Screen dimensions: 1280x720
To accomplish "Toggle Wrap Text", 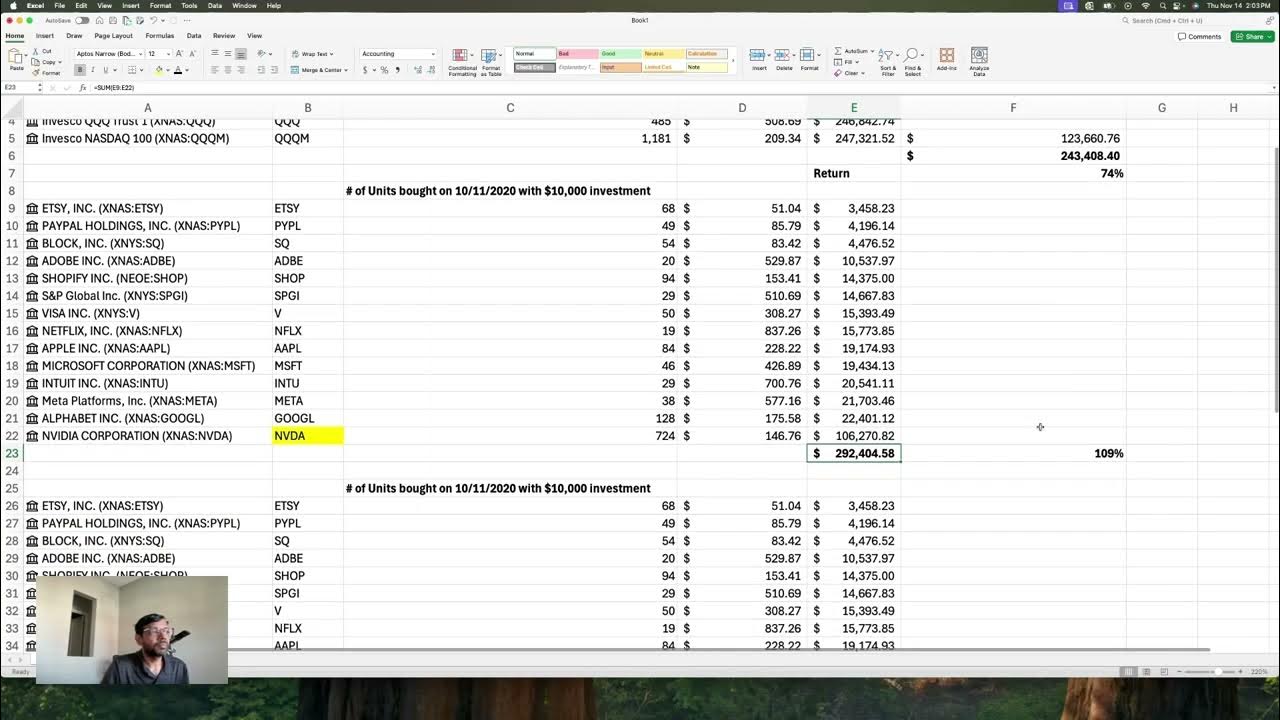I will [x=310, y=54].
